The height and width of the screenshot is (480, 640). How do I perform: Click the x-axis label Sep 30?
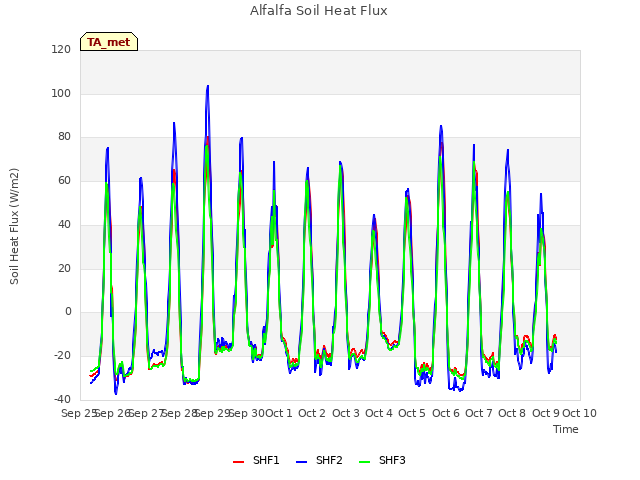click(x=247, y=413)
